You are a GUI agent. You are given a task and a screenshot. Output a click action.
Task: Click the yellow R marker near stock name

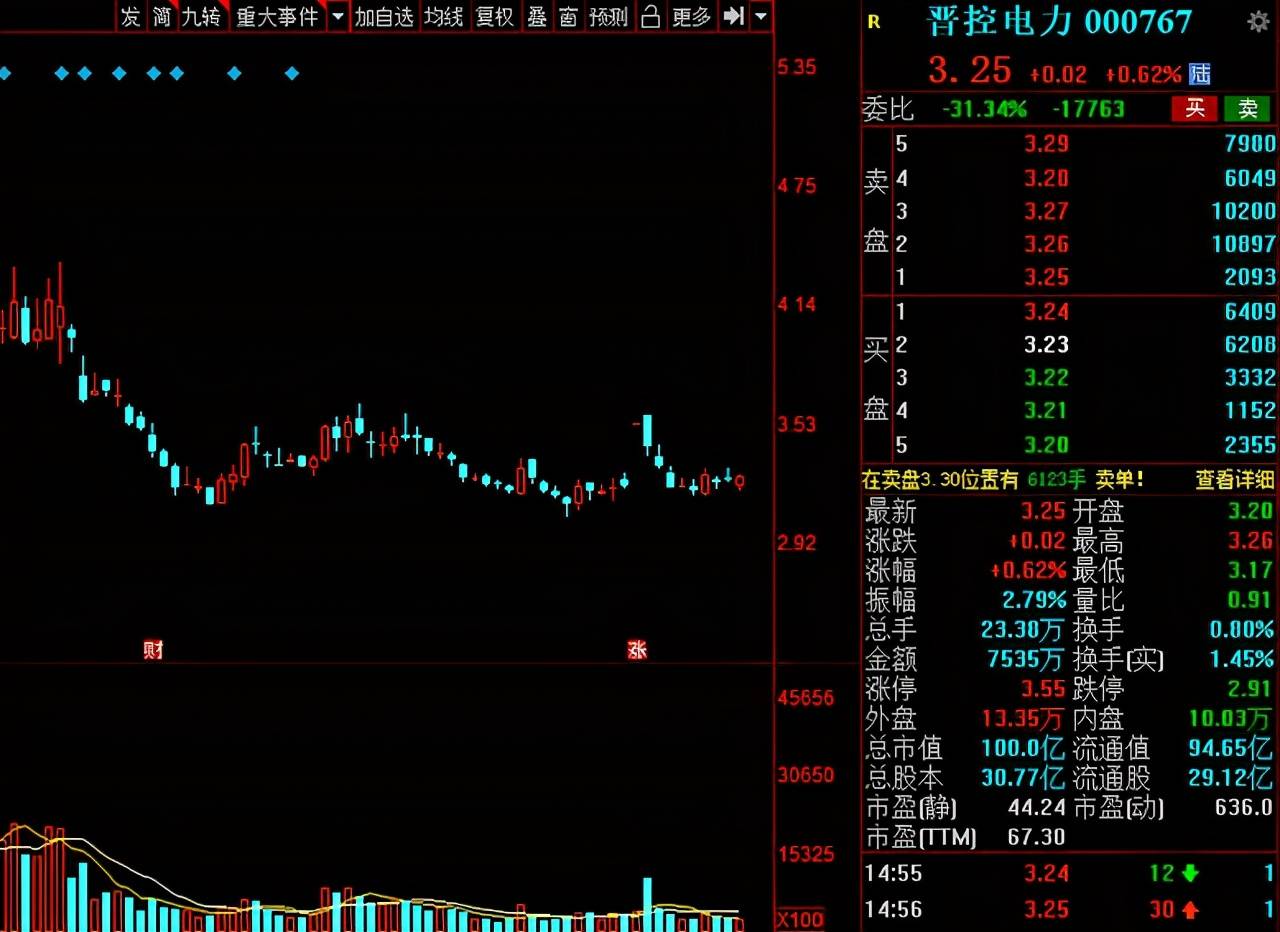tap(874, 22)
